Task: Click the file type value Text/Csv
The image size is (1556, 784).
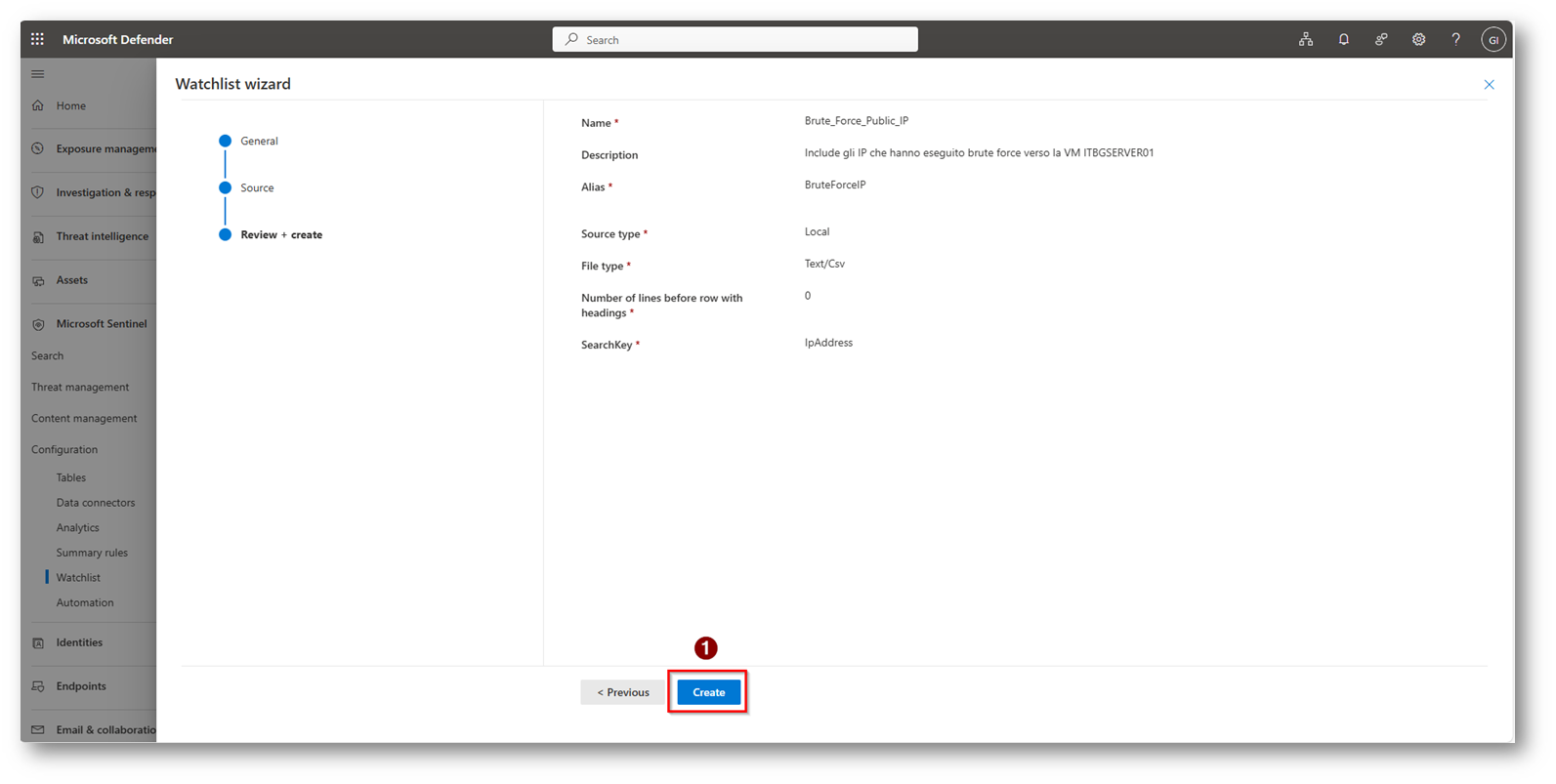Action: point(825,264)
